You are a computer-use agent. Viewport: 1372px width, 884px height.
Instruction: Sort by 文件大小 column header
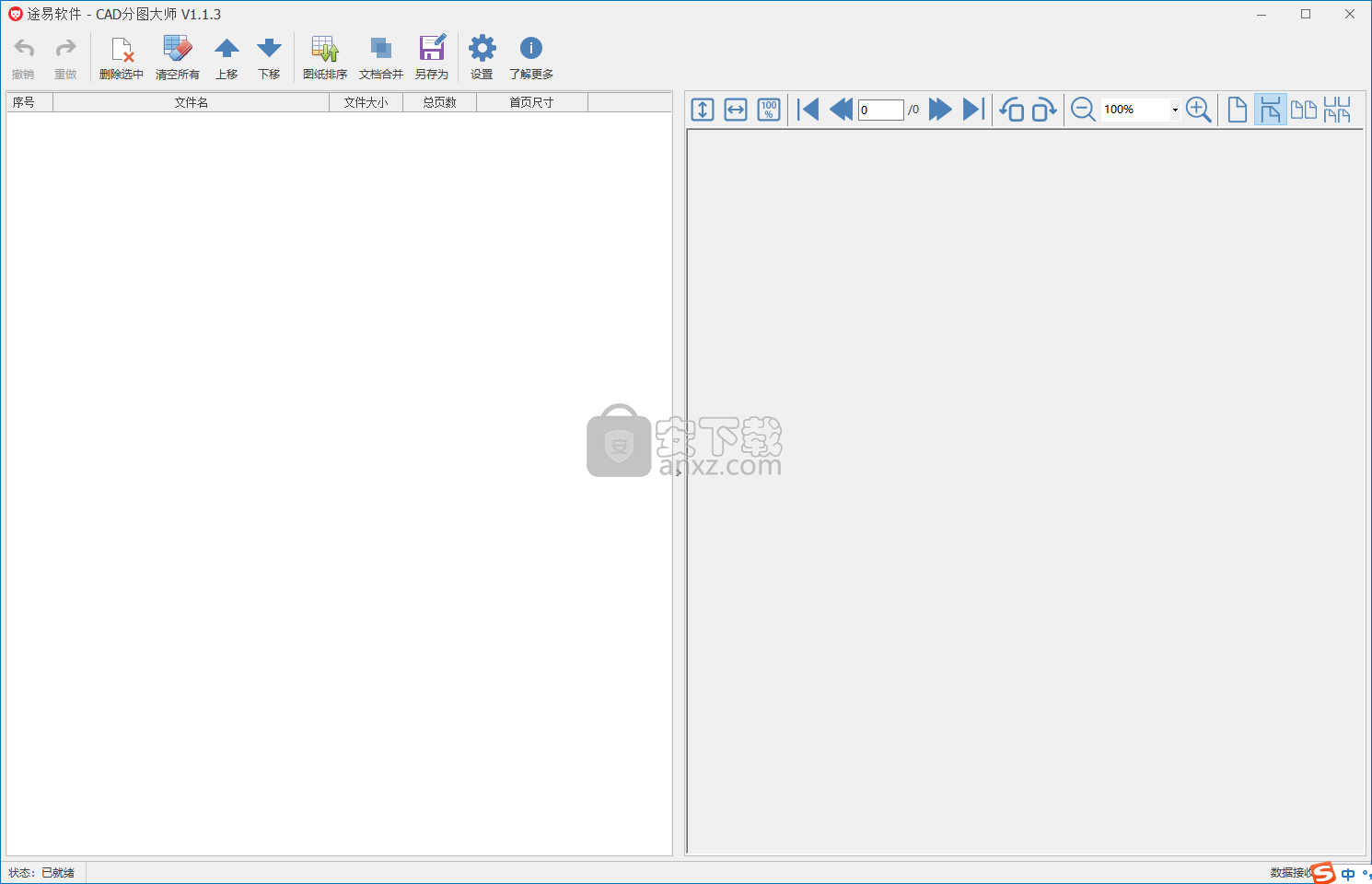(x=366, y=102)
